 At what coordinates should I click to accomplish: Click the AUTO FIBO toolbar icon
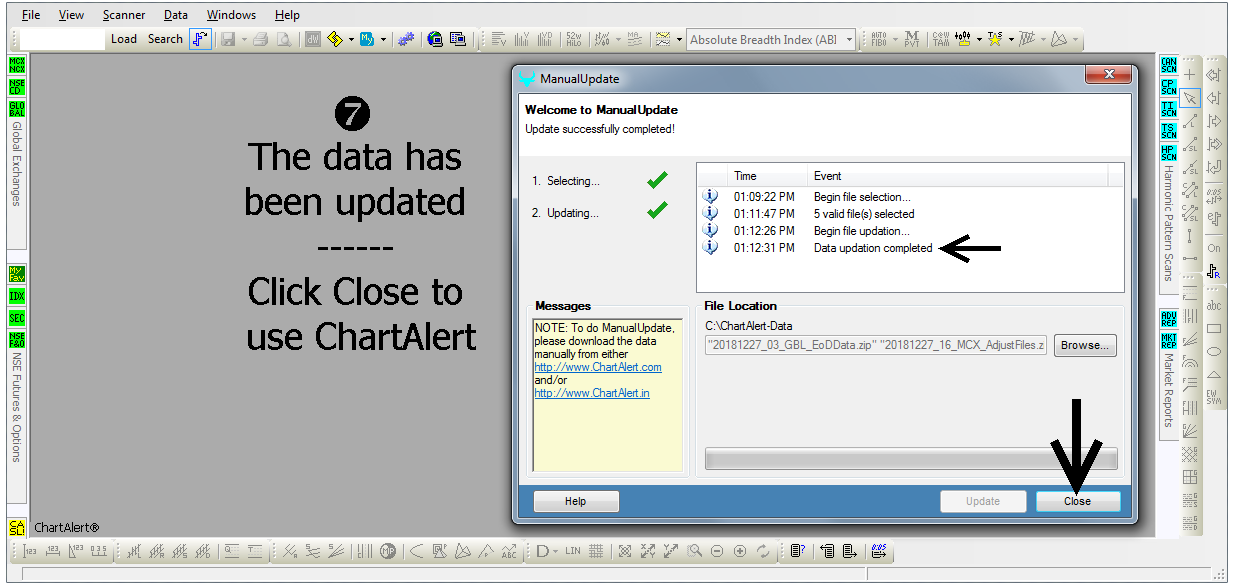pyautogui.click(x=879, y=39)
